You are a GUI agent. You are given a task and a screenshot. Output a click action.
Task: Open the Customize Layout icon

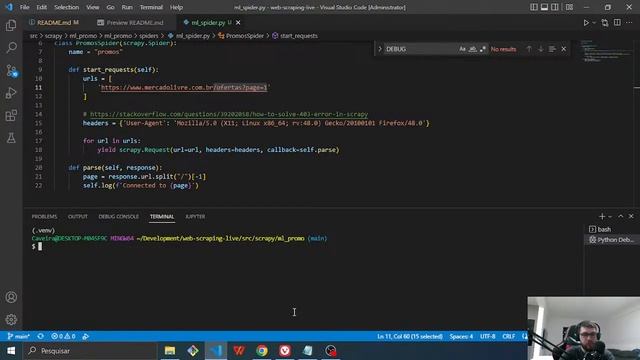coord(569,7)
